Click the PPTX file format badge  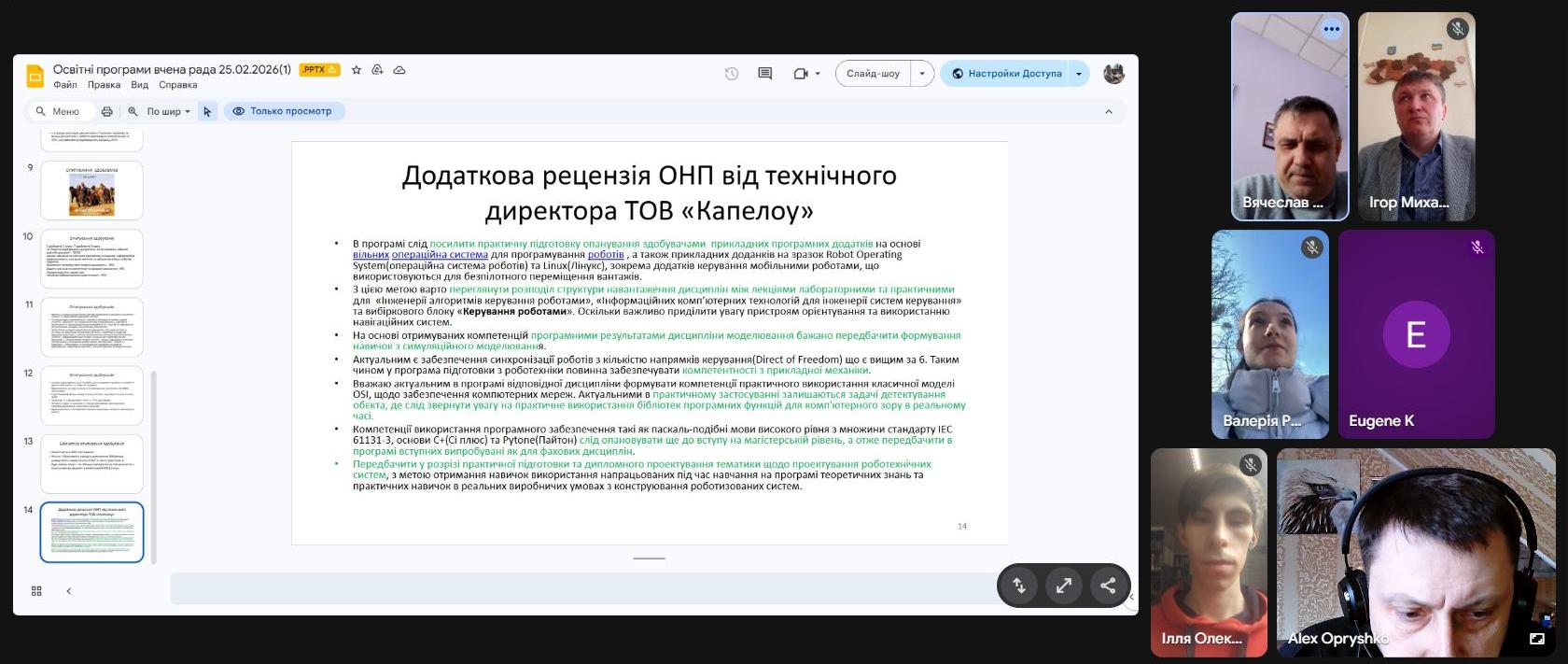(319, 70)
